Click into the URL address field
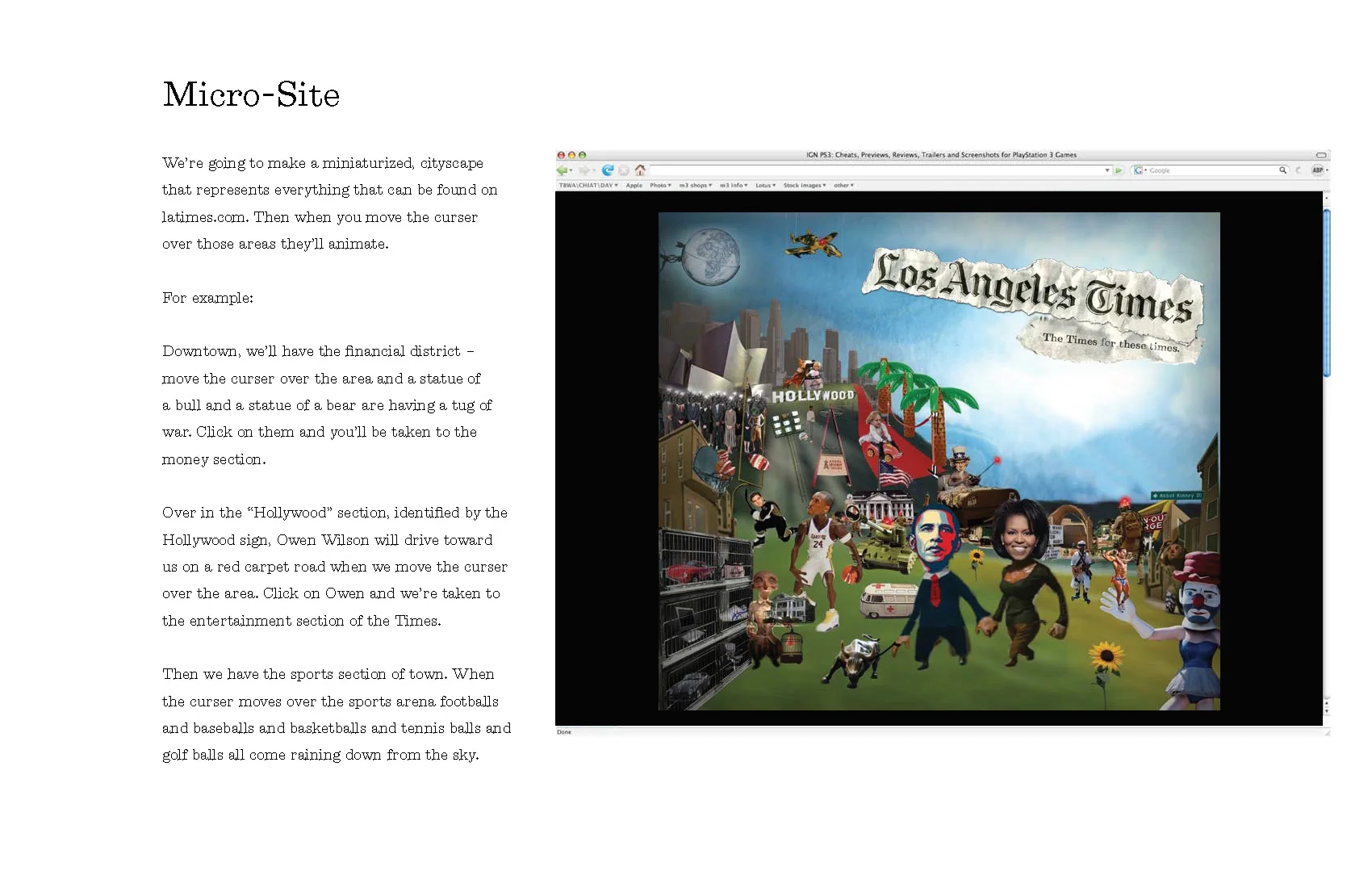The image size is (1372, 888). point(876,170)
